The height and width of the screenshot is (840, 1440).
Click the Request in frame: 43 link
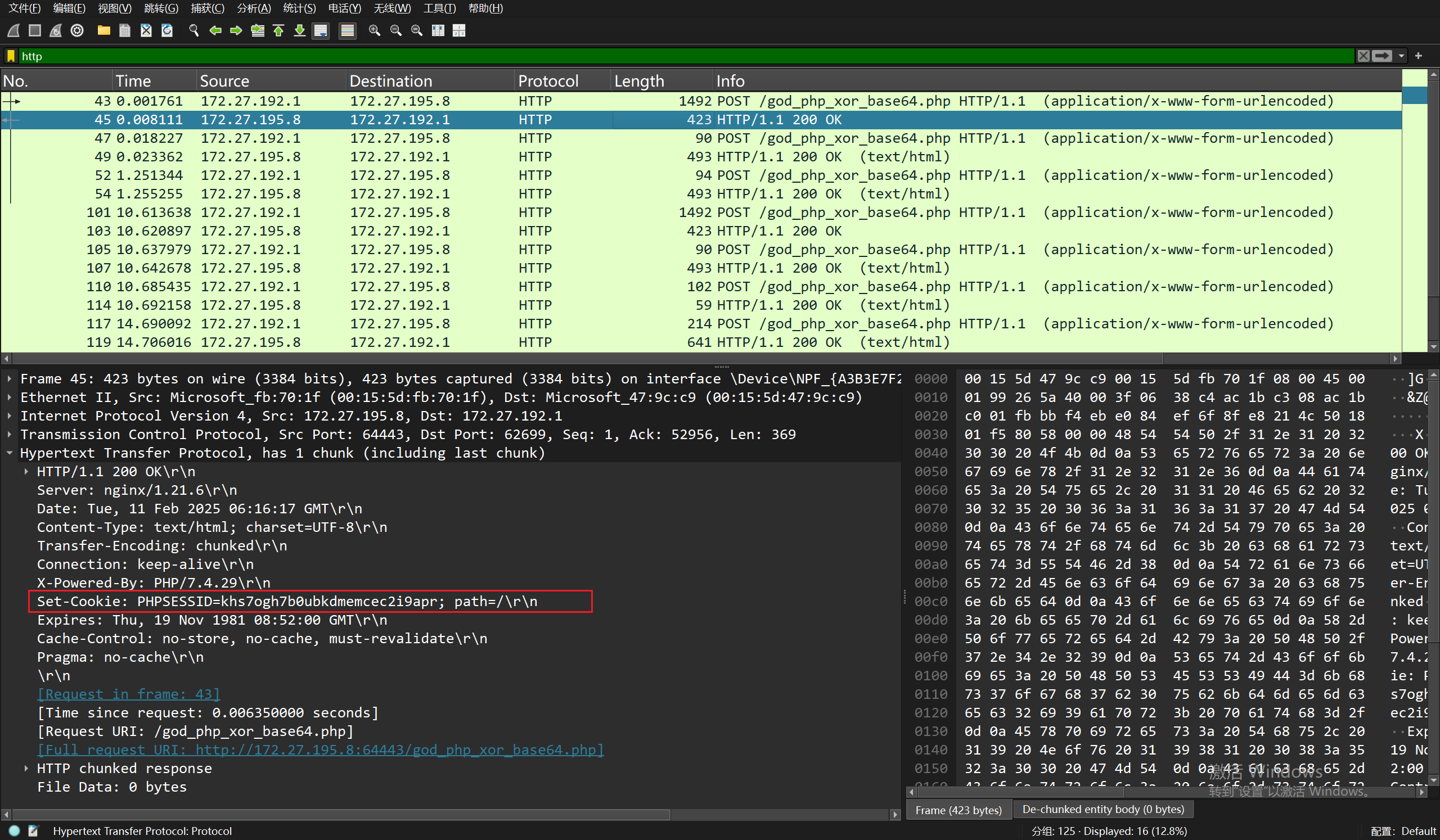128,694
